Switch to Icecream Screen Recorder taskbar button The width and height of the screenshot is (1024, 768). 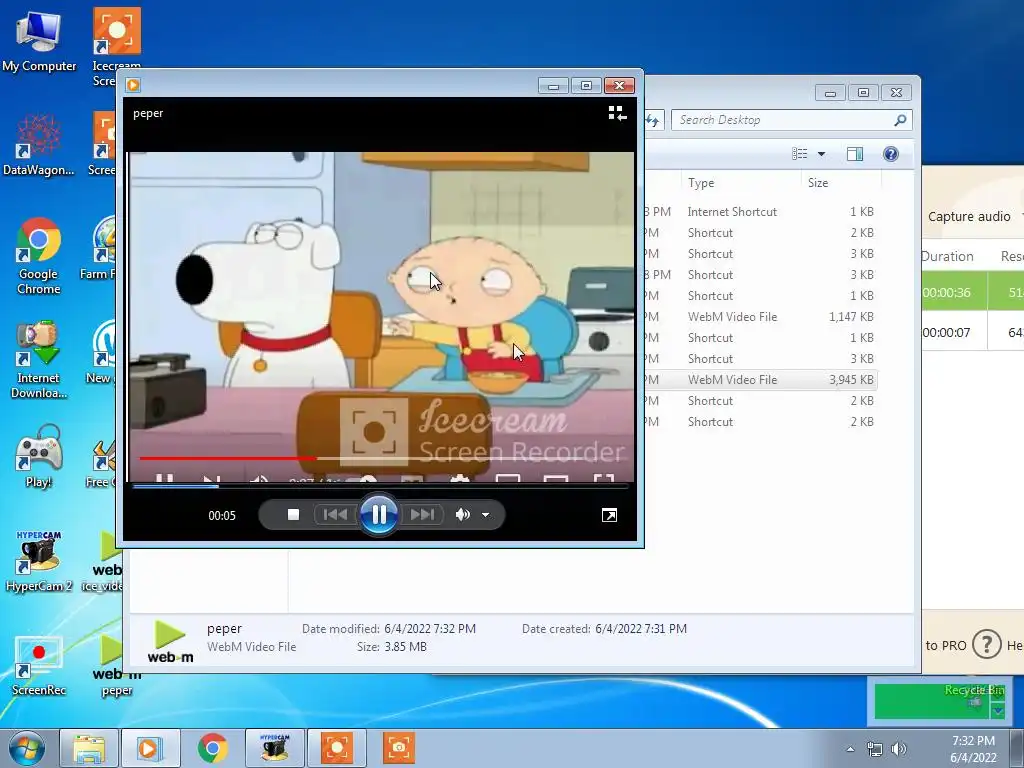pos(336,748)
